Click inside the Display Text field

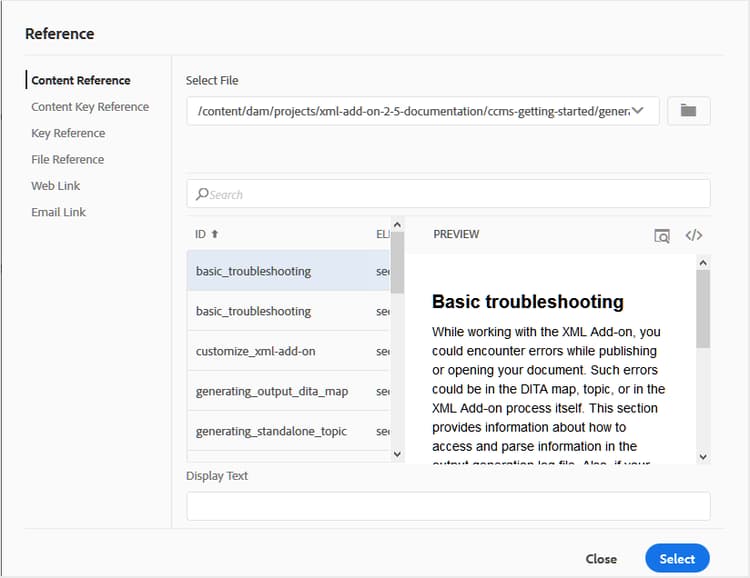[x=448, y=506]
